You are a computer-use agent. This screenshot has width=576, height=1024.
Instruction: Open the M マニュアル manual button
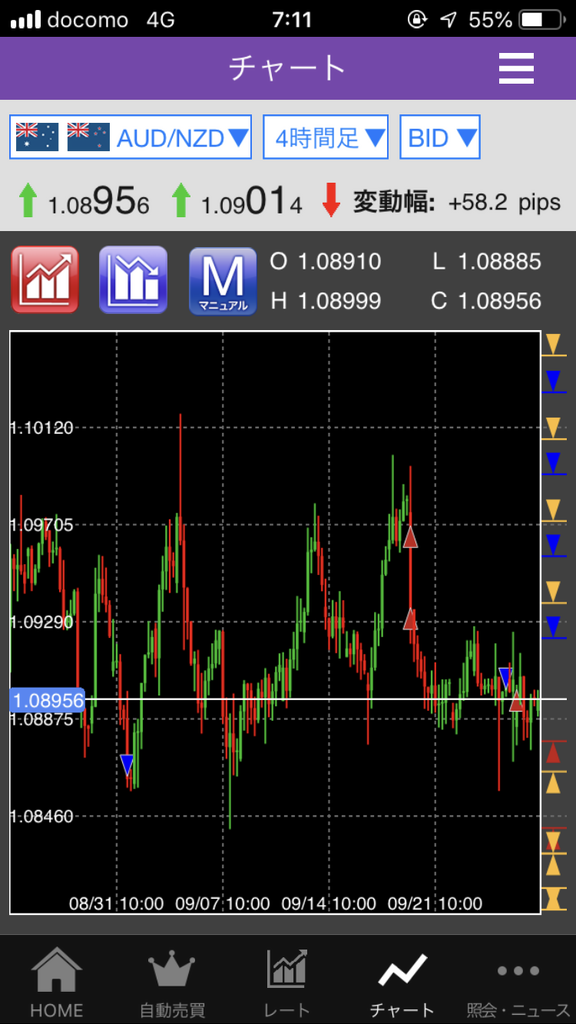click(x=223, y=281)
